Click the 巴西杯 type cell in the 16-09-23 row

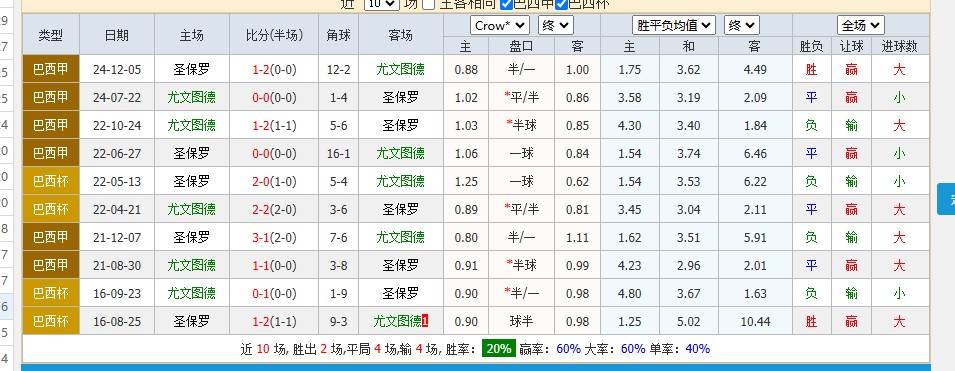click(51, 294)
